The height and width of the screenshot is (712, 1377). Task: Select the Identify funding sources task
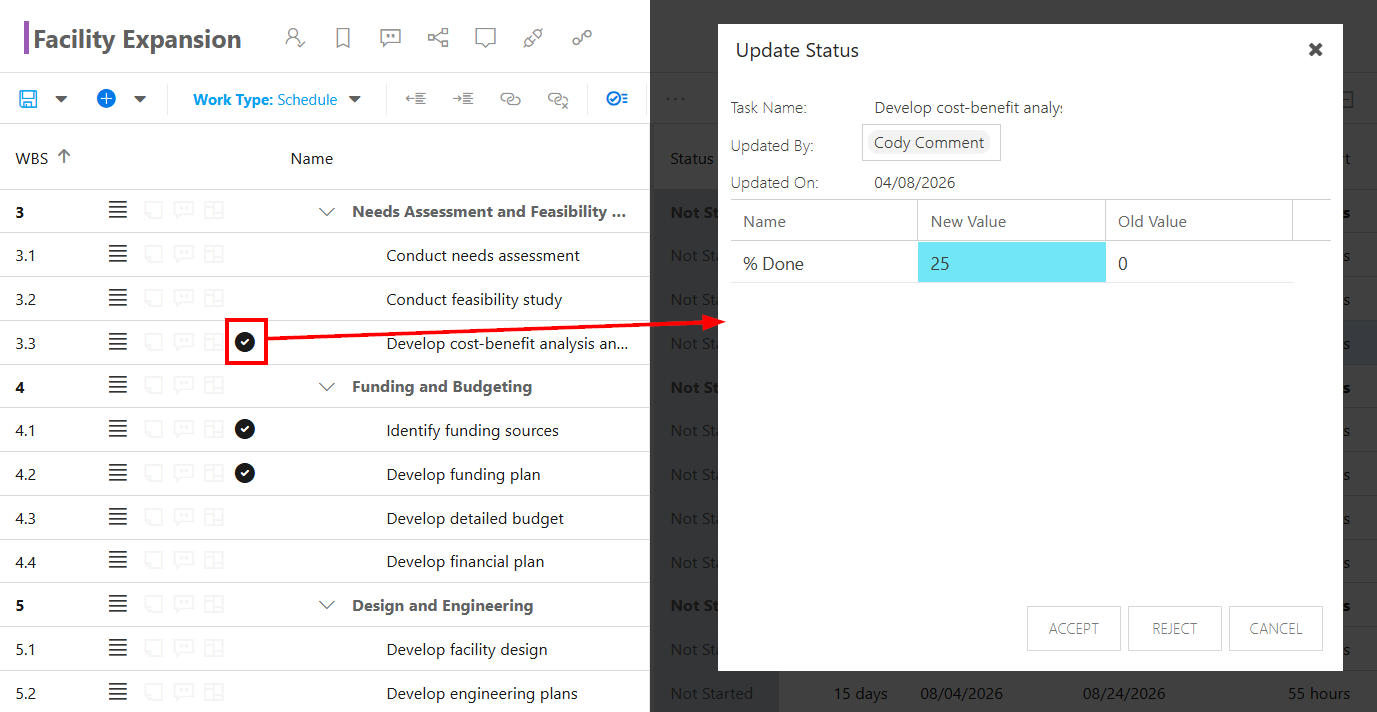[x=472, y=430]
